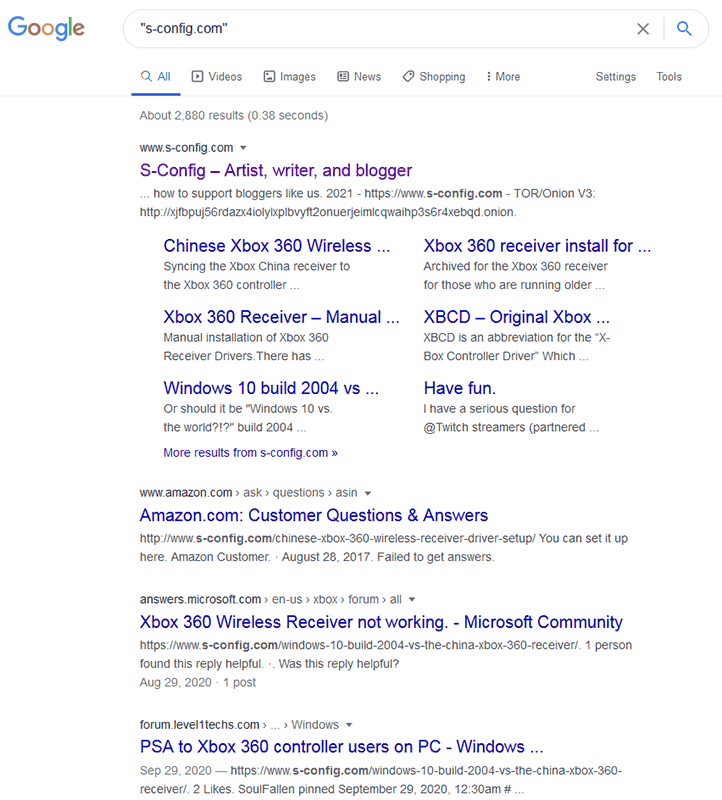Click the magnifier icon on the All tab

point(146,77)
